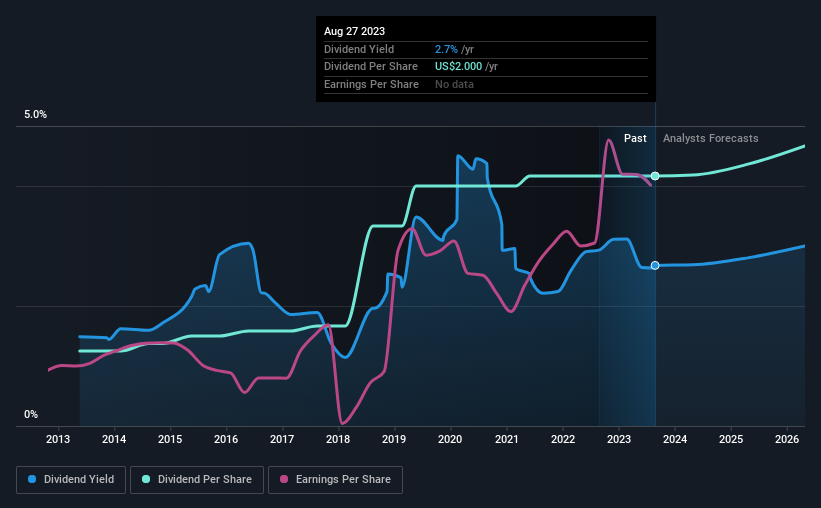Click the 2025 x-axis label

click(x=731, y=439)
